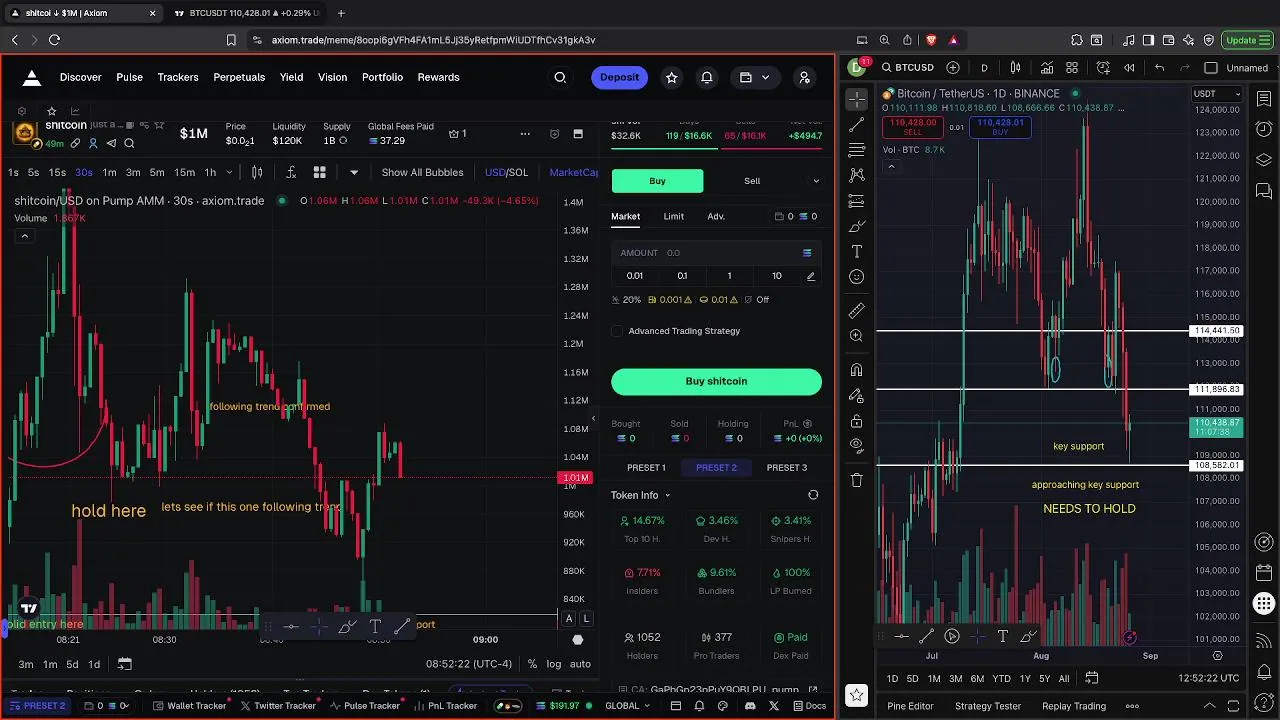Open the Rewards page in Axiom

pyautogui.click(x=438, y=77)
